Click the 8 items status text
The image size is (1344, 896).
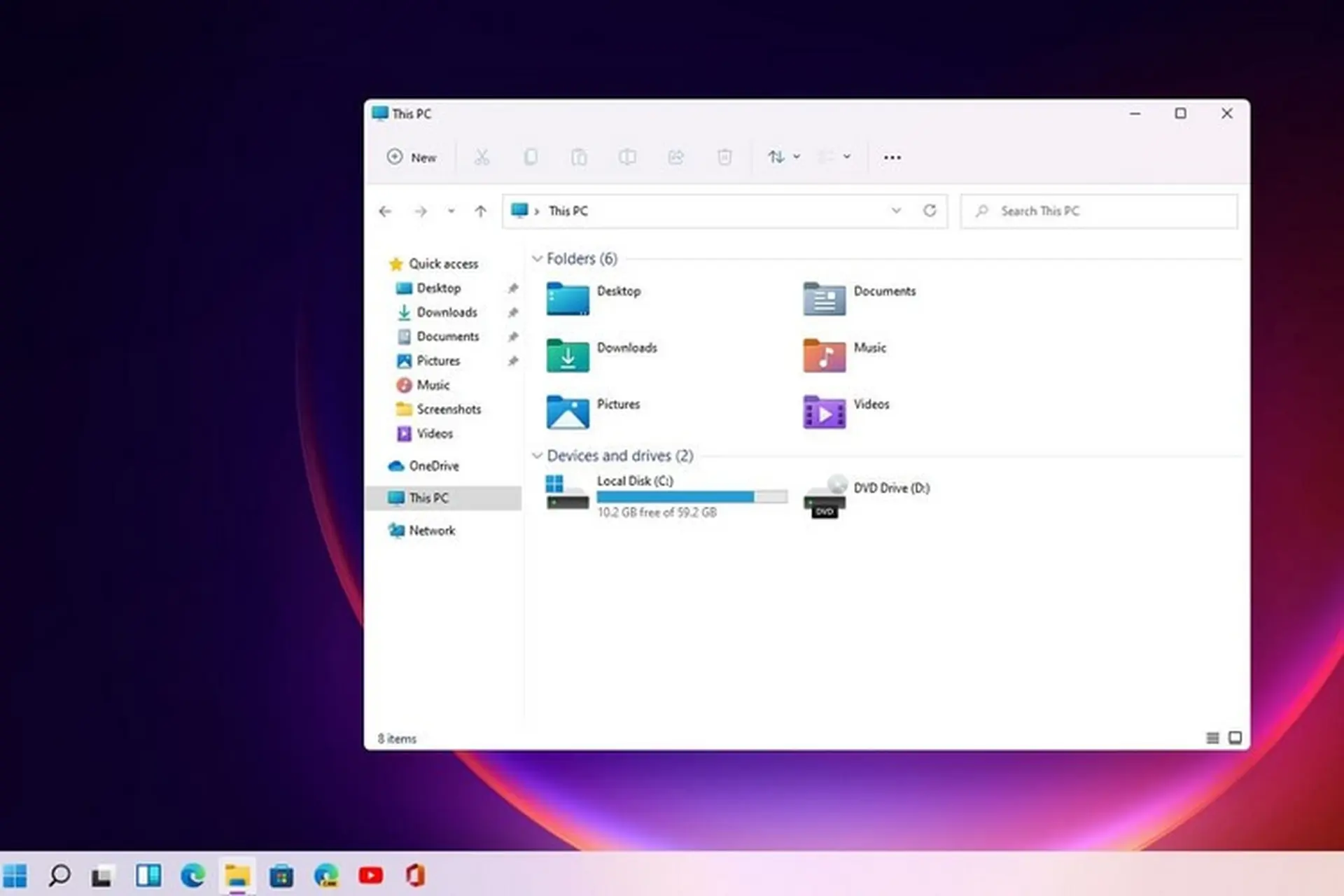click(397, 739)
